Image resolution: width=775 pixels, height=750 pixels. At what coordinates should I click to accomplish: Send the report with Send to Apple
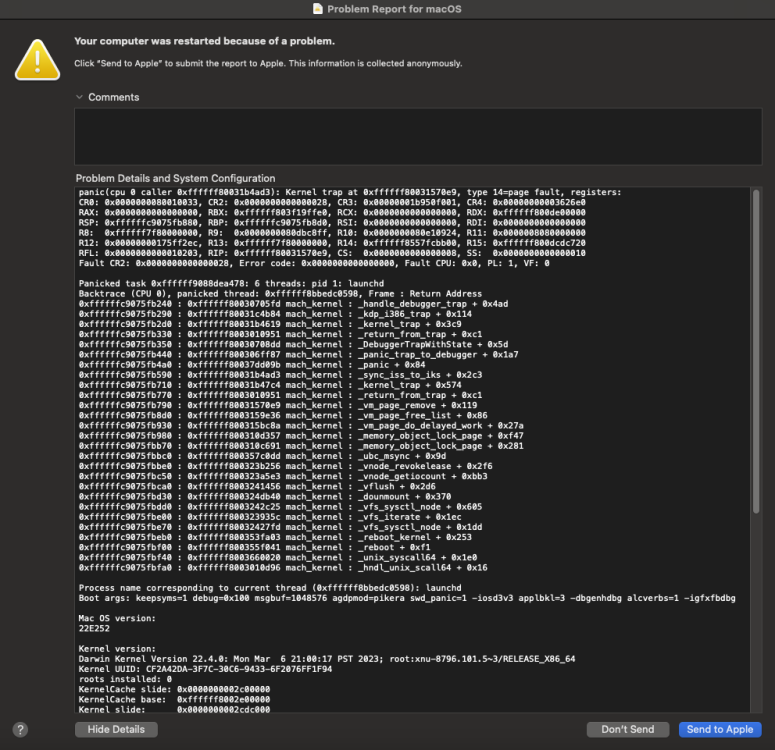[720, 729]
